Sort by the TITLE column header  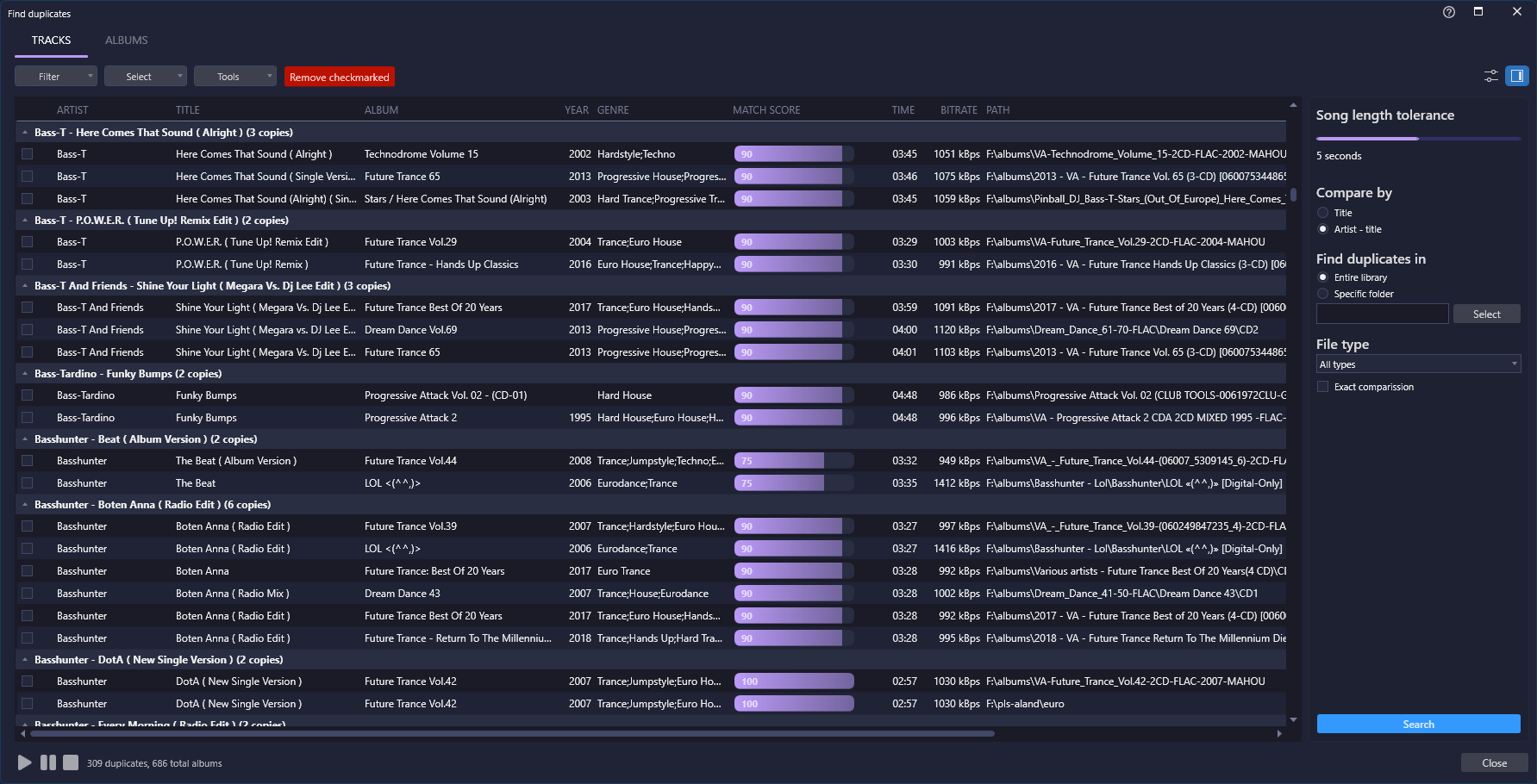(188, 110)
